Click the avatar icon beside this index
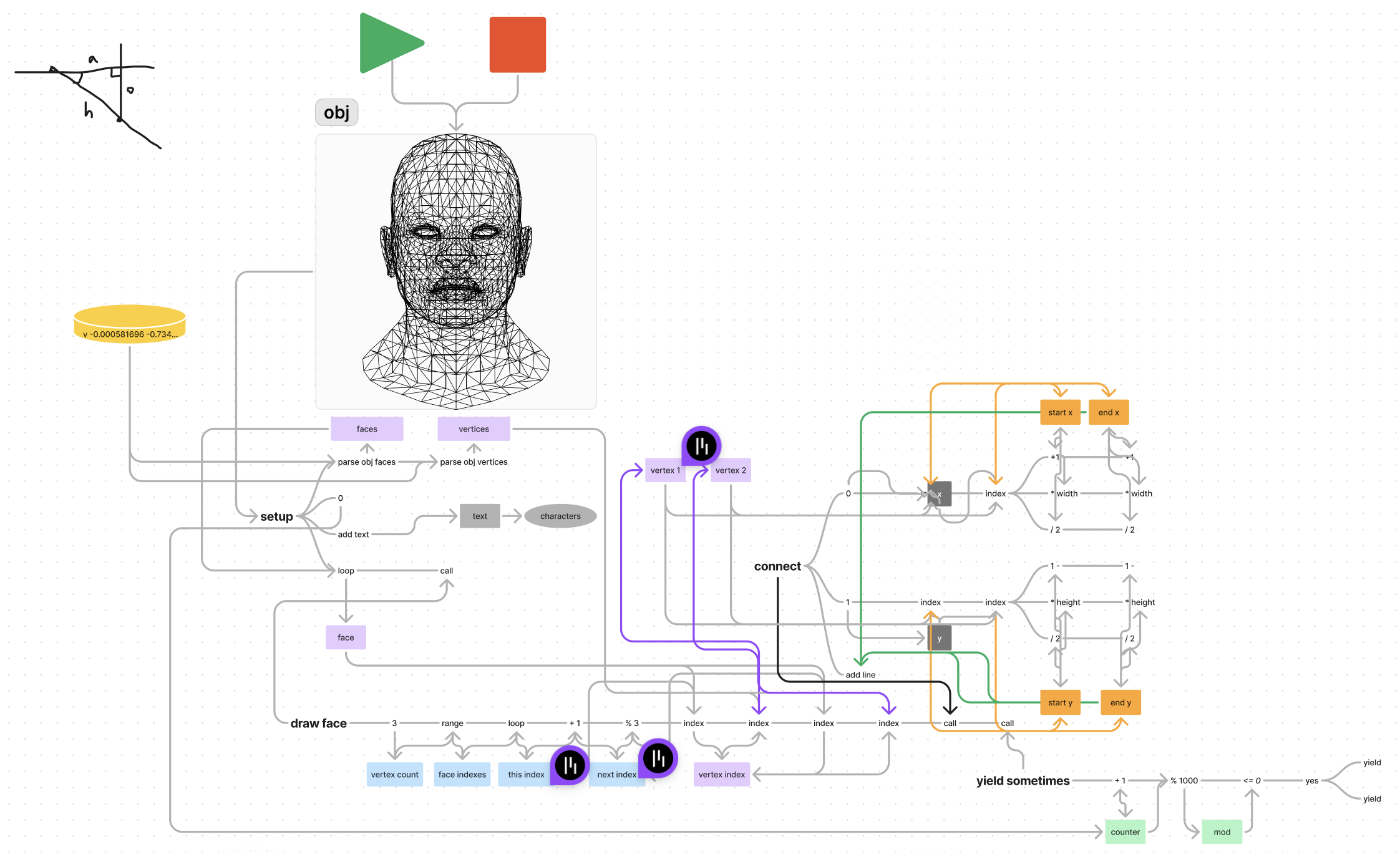 click(x=570, y=765)
